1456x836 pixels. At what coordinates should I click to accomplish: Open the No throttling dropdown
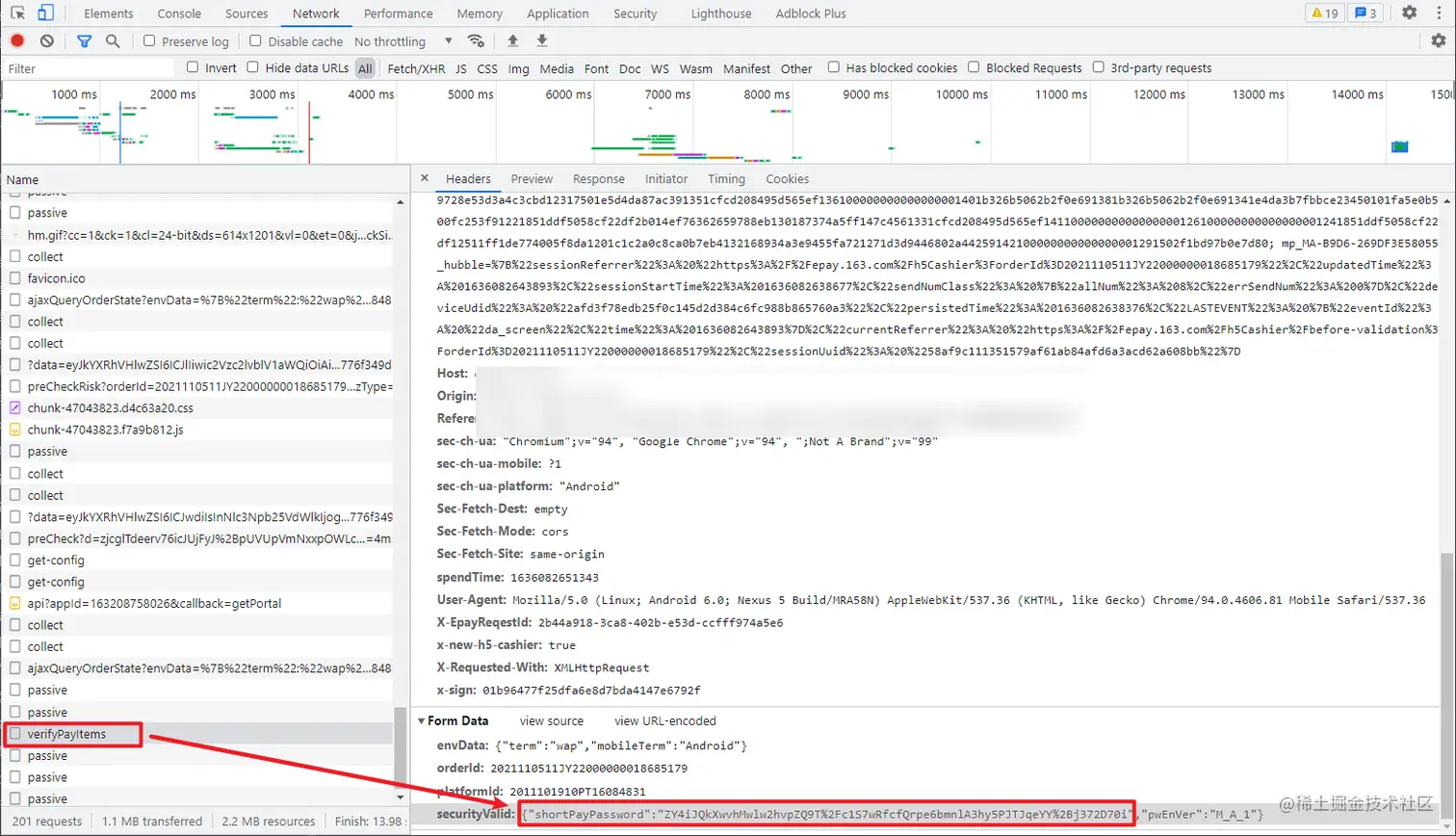(403, 41)
